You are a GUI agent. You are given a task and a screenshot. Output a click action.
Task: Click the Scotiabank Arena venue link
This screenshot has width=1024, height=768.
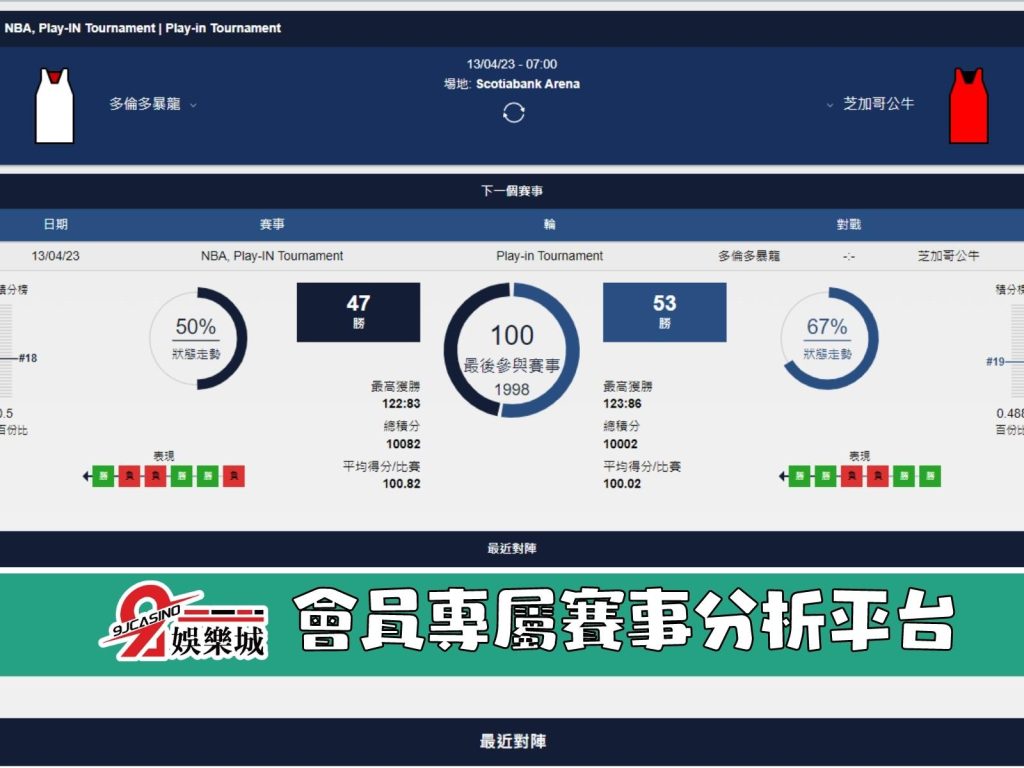[528, 84]
